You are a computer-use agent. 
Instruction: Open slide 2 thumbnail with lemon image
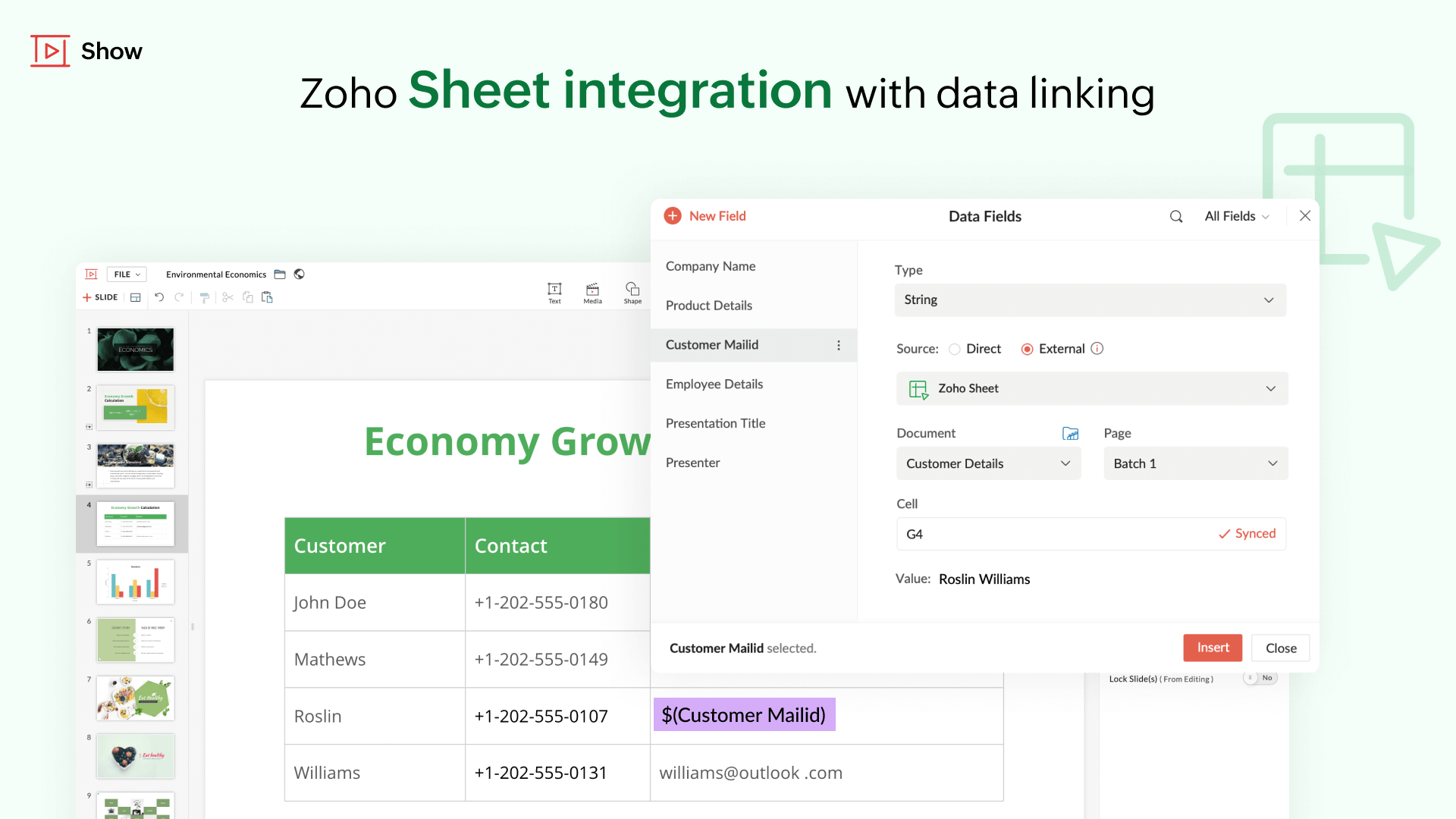tap(136, 407)
